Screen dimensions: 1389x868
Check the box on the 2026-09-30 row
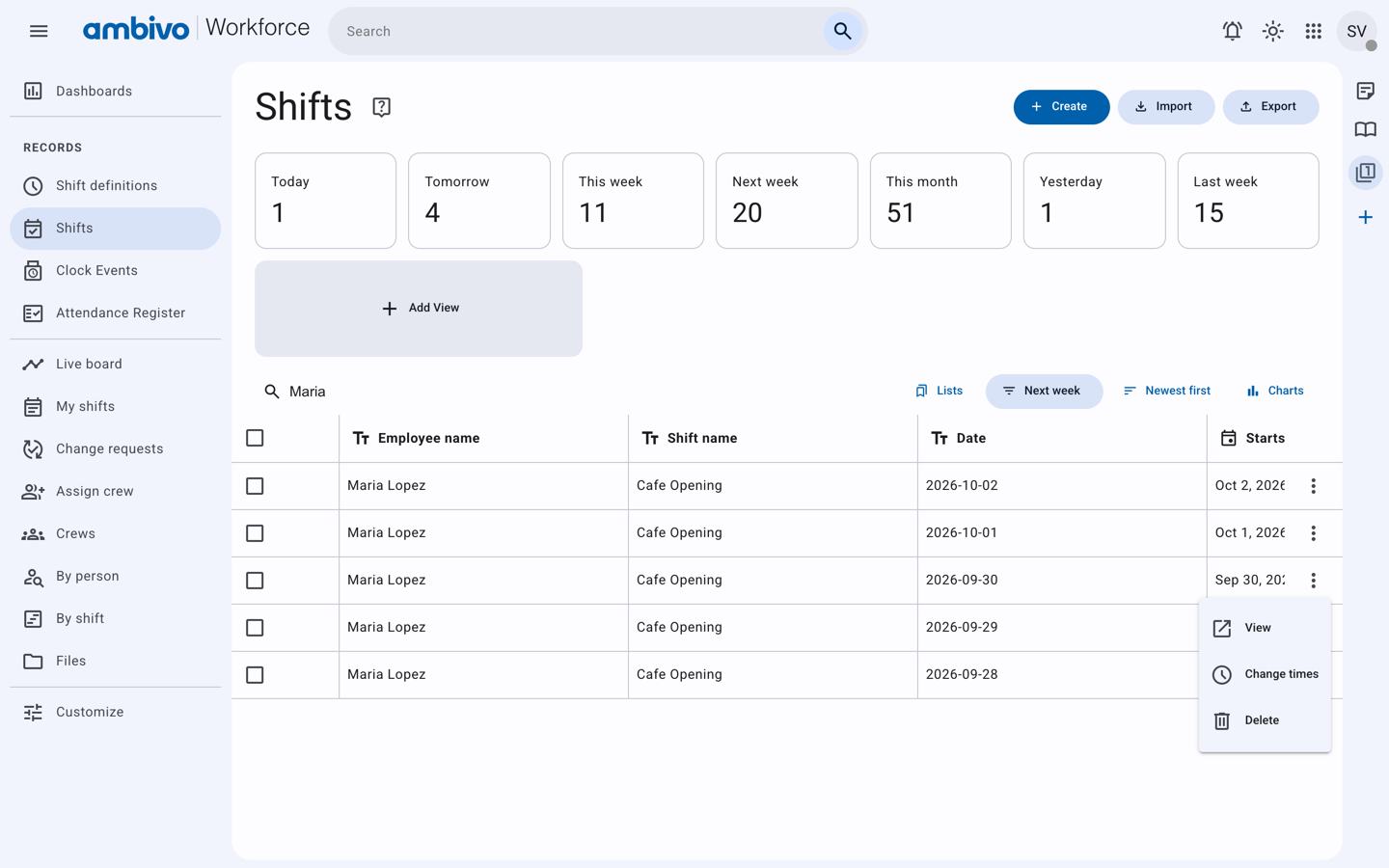point(255,581)
